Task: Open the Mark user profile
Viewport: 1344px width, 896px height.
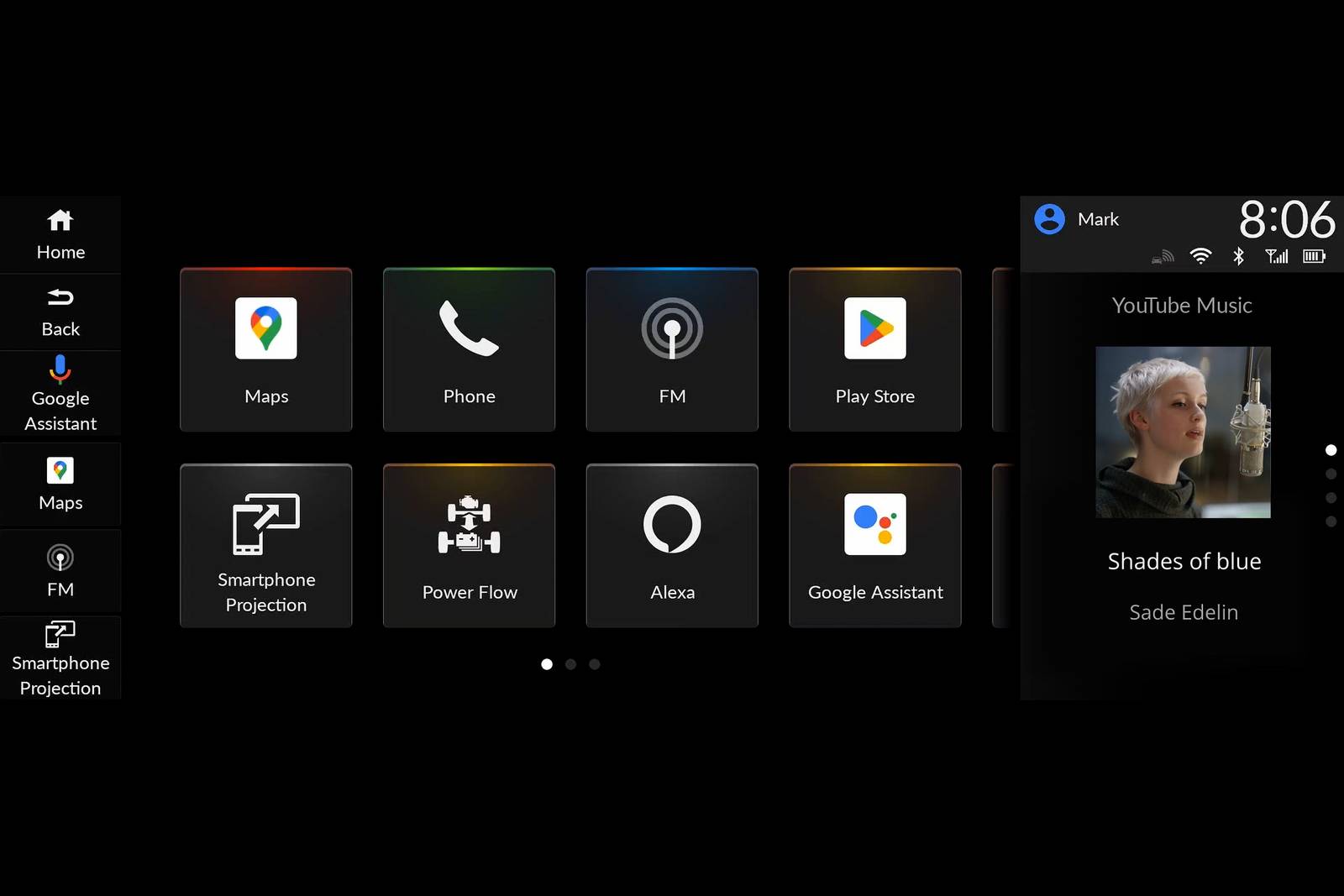Action: click(1077, 219)
